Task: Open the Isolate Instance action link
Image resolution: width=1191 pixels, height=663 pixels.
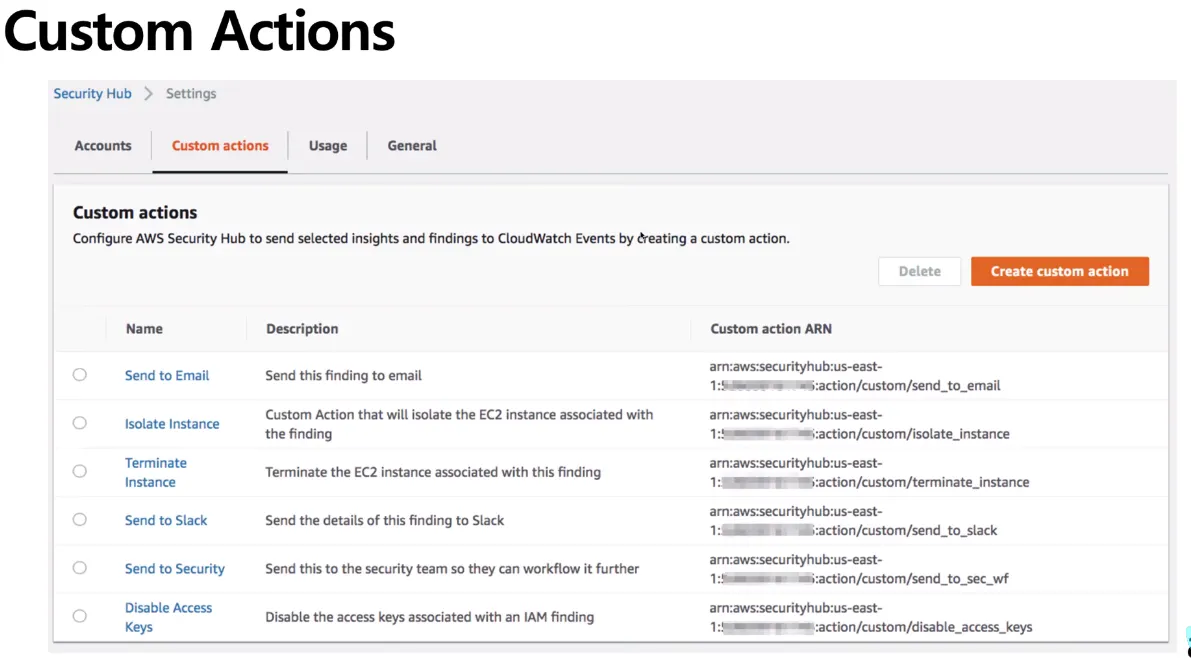Action: [x=172, y=424]
